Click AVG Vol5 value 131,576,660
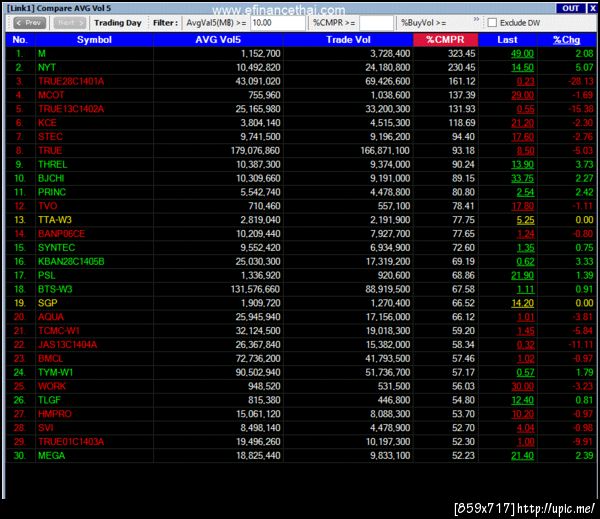Image resolution: width=600 pixels, height=519 pixels. pyautogui.click(x=255, y=289)
